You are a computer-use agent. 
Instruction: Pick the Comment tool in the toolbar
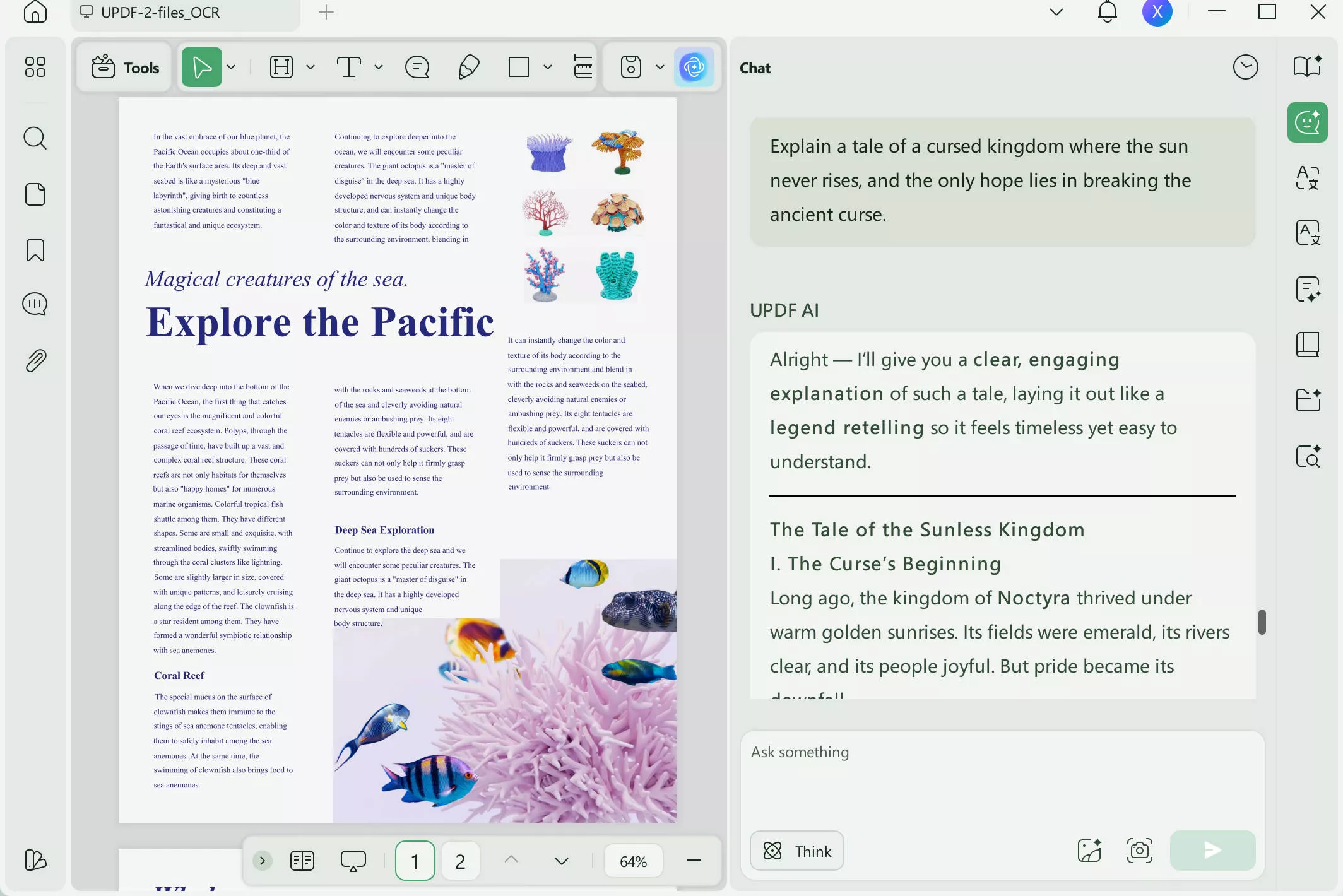417,67
